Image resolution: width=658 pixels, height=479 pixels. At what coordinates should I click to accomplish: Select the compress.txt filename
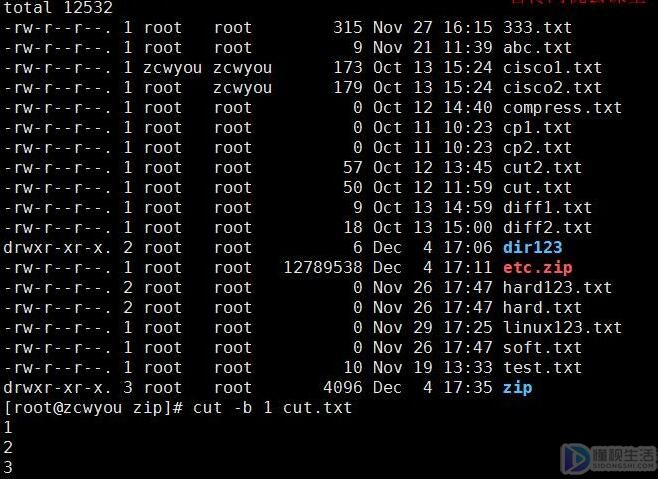coord(562,108)
